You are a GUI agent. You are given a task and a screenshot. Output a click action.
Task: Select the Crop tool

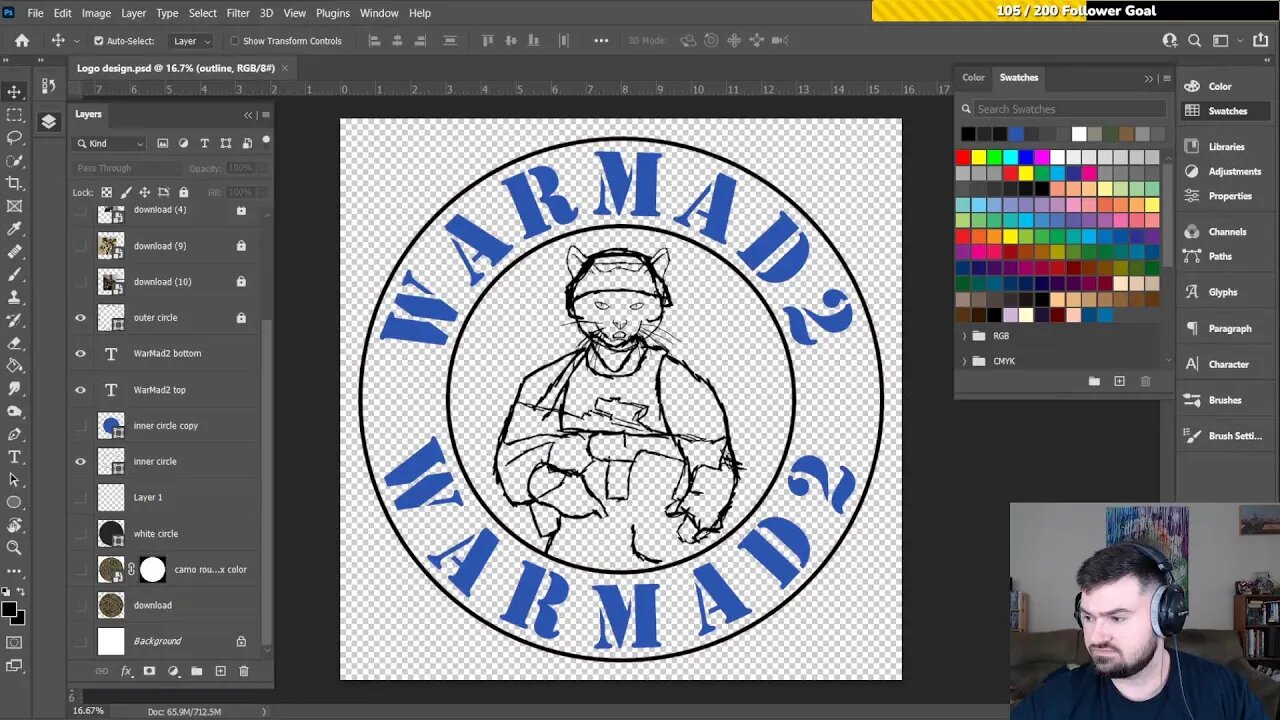point(14,183)
